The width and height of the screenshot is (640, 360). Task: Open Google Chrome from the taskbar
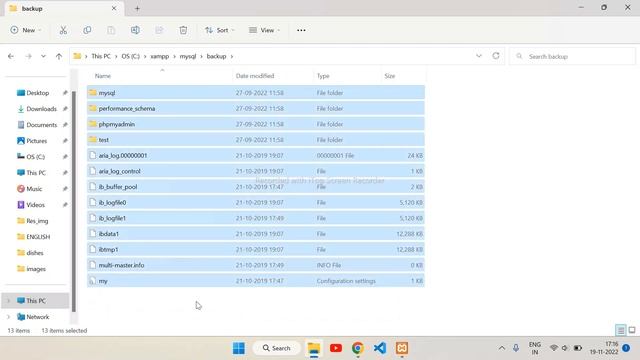tap(358, 348)
